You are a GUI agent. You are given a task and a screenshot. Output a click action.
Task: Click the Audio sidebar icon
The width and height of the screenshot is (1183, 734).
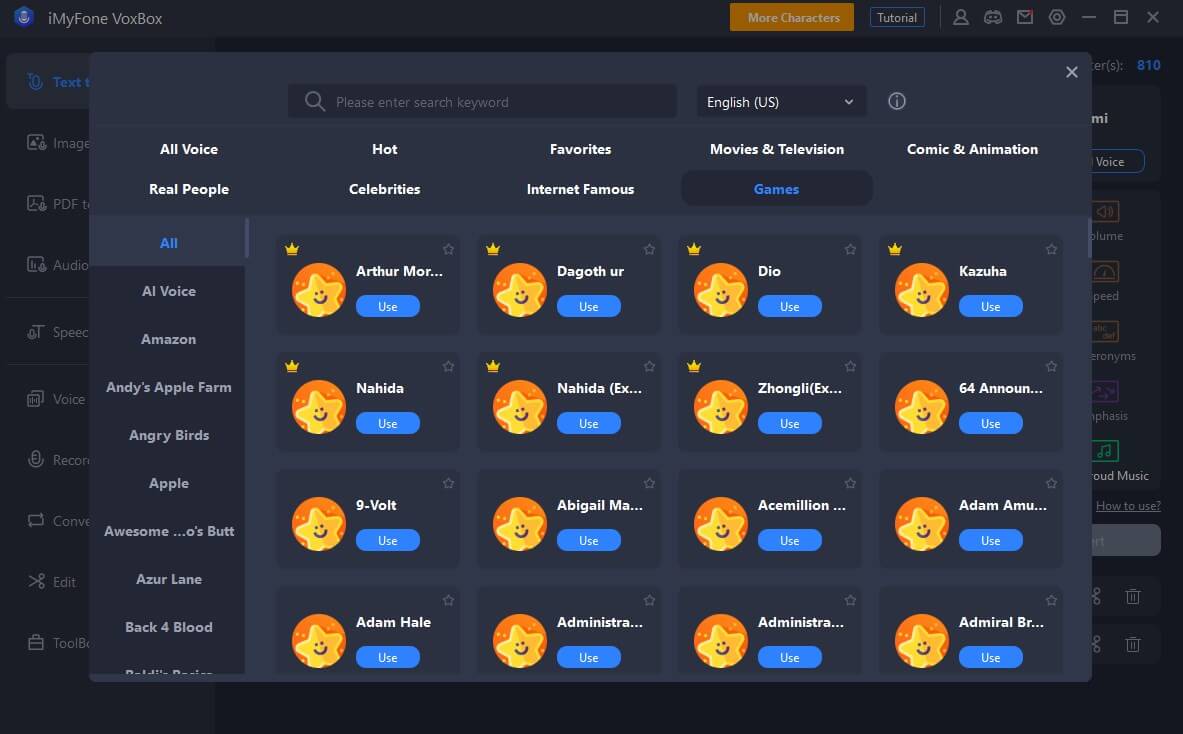click(x=36, y=265)
